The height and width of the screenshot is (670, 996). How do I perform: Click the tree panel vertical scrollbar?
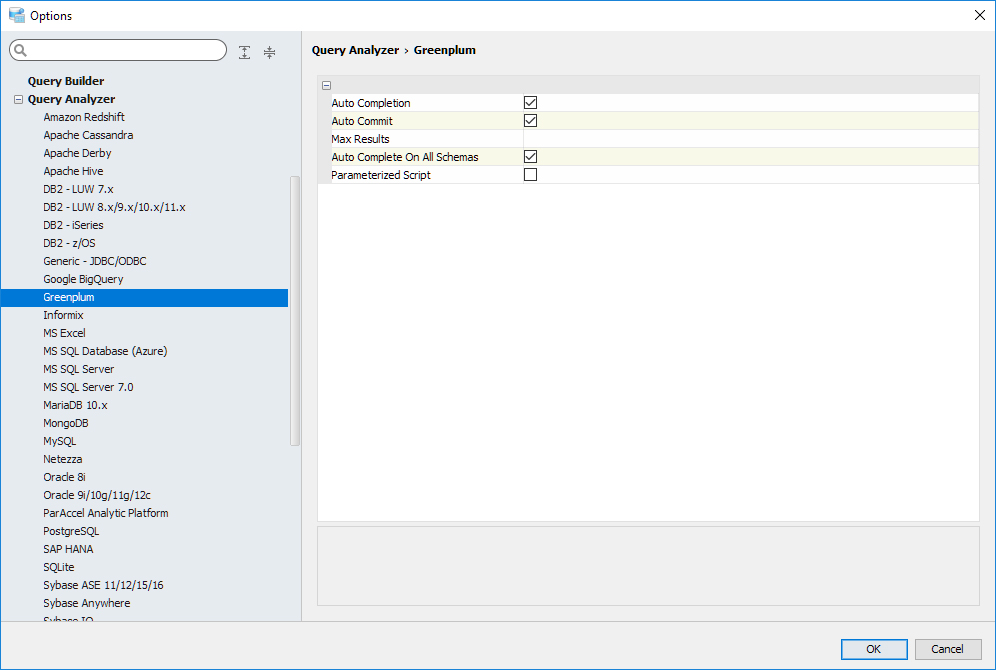[x=295, y=310]
